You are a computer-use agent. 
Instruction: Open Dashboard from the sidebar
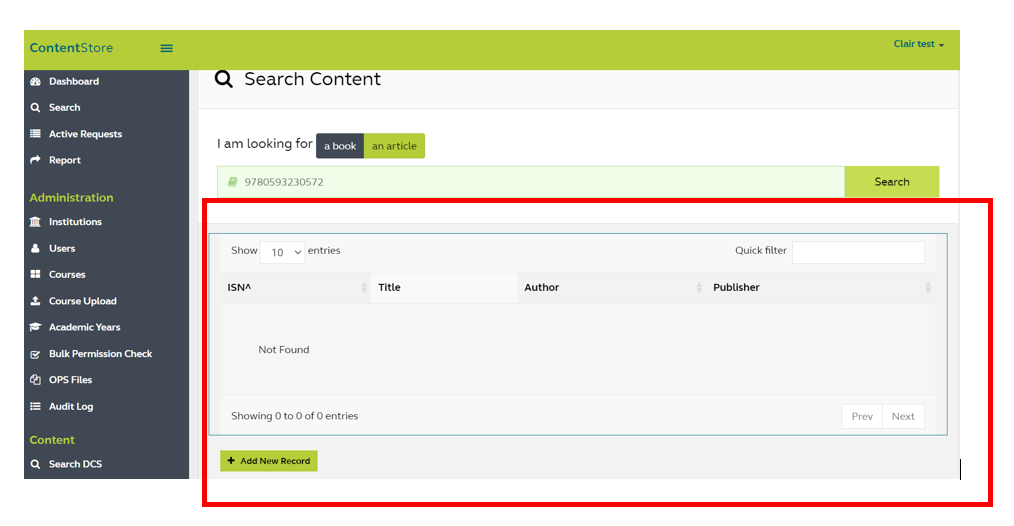point(73,81)
